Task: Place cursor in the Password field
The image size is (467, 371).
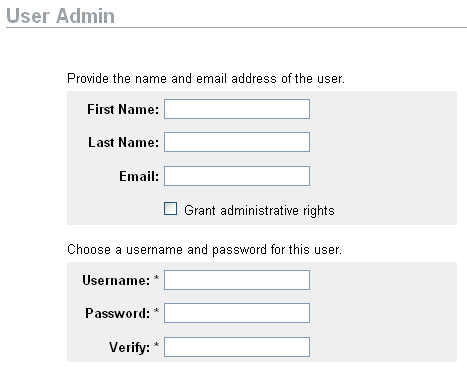Action: pos(237,313)
